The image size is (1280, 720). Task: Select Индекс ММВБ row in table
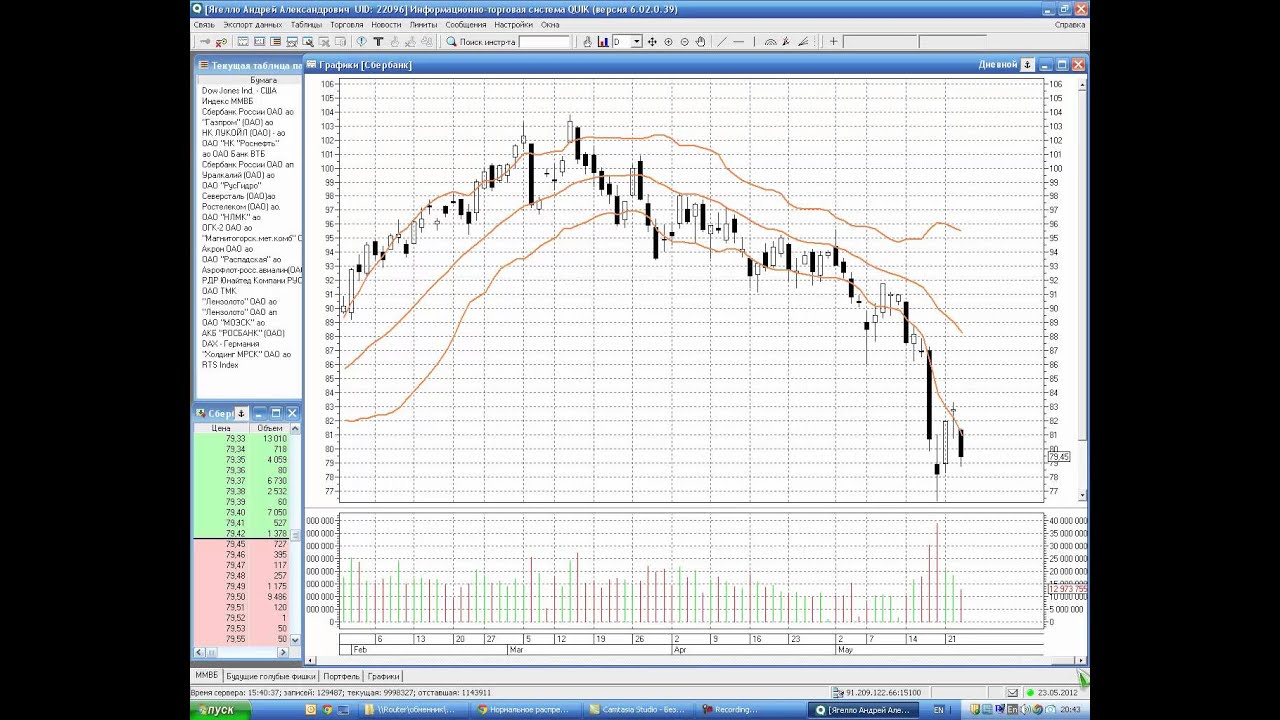(250, 101)
